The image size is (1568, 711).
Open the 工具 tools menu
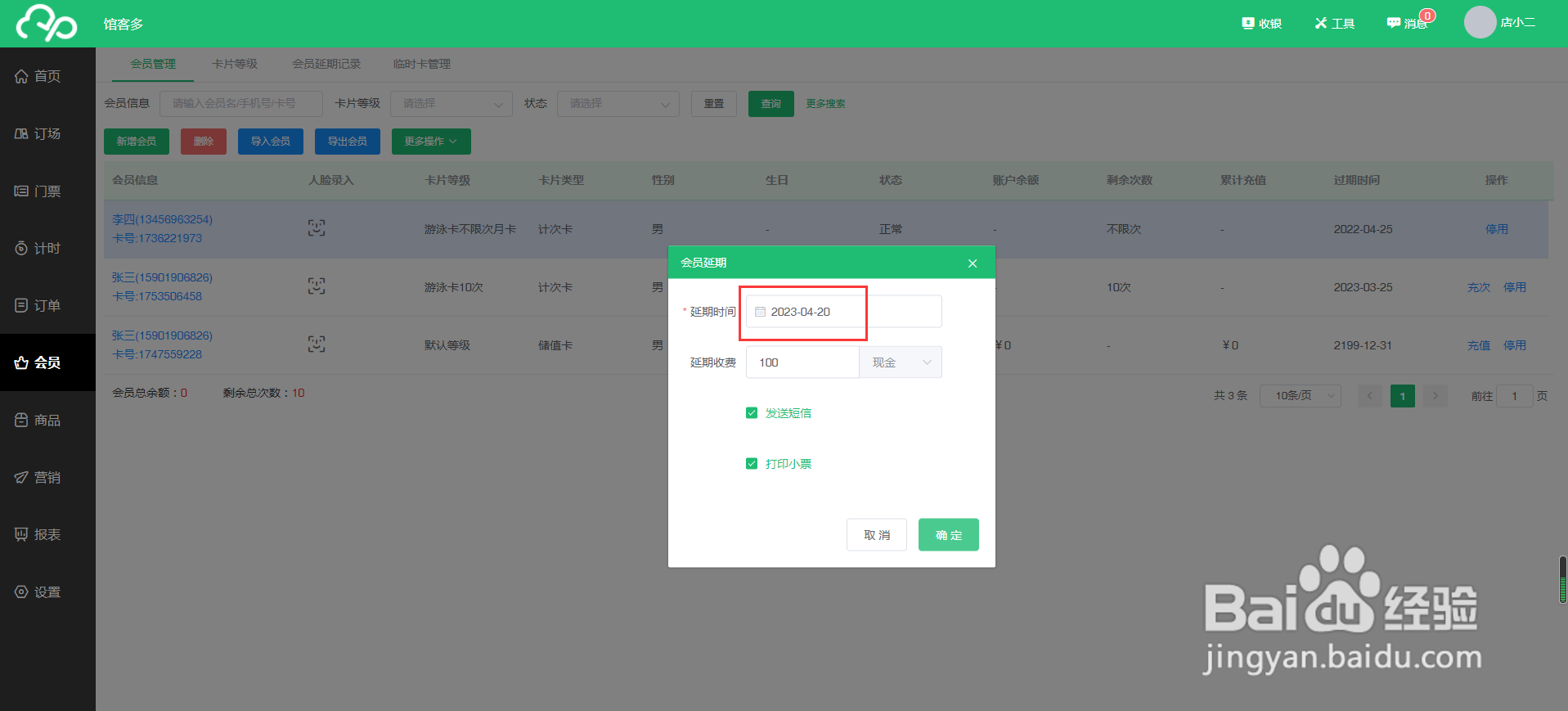1335,24
